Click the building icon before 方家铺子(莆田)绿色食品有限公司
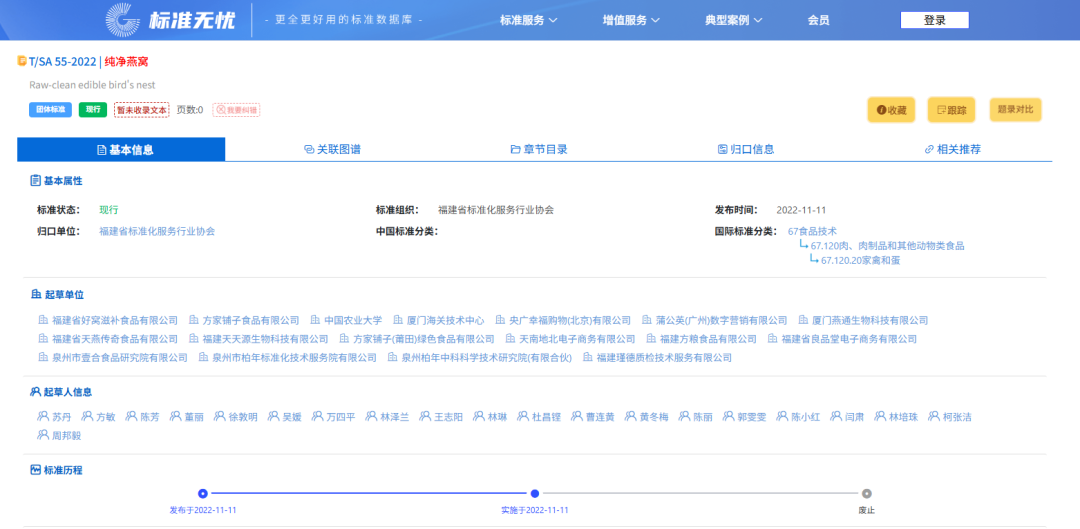 pos(344,339)
